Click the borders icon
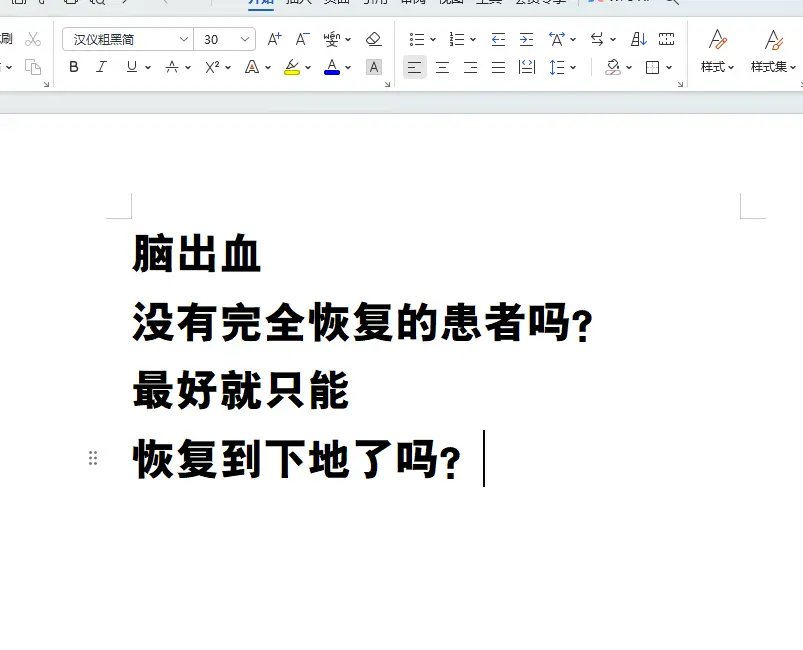 tap(652, 67)
